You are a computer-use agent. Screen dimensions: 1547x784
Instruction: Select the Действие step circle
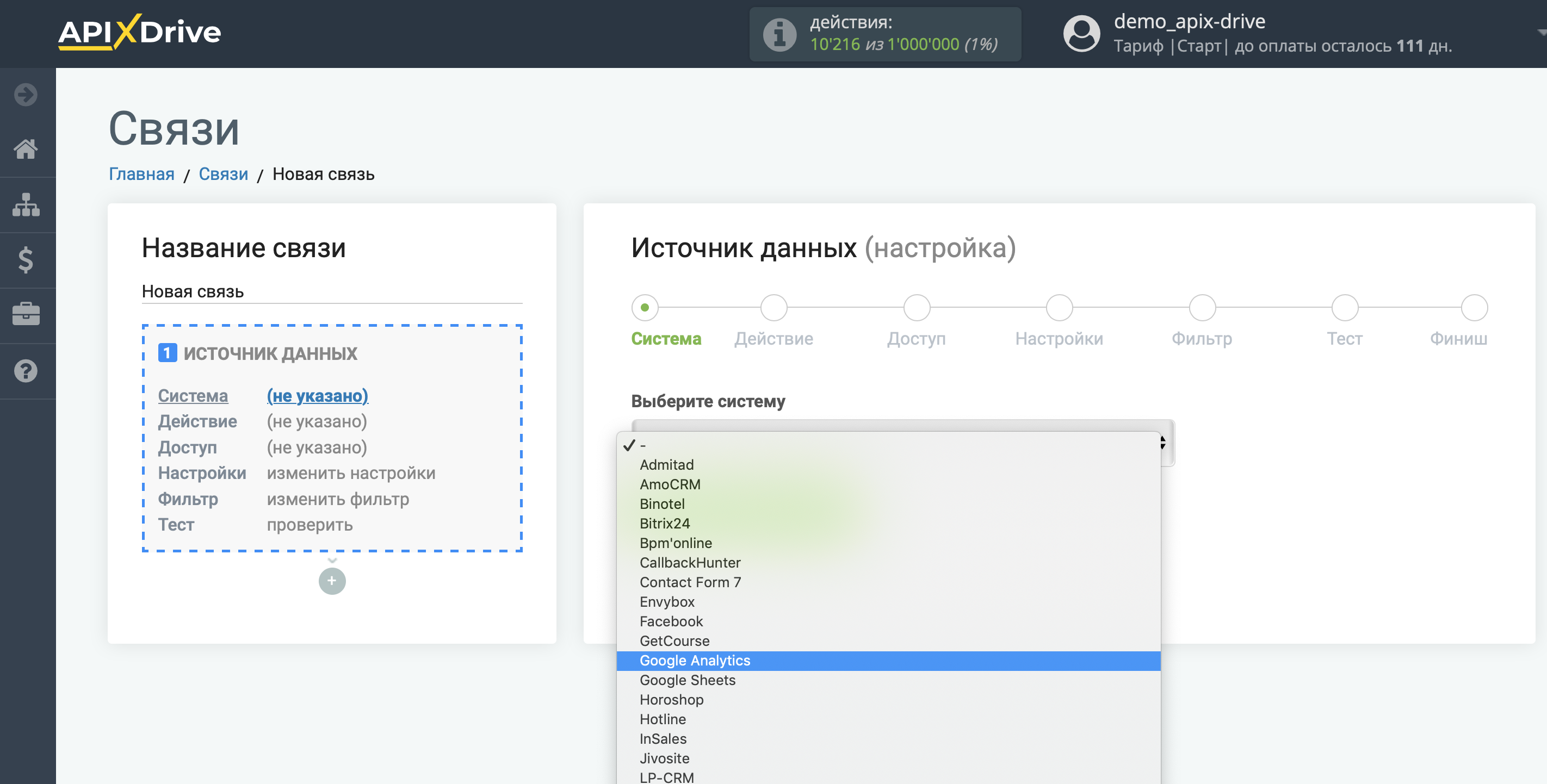click(x=773, y=307)
